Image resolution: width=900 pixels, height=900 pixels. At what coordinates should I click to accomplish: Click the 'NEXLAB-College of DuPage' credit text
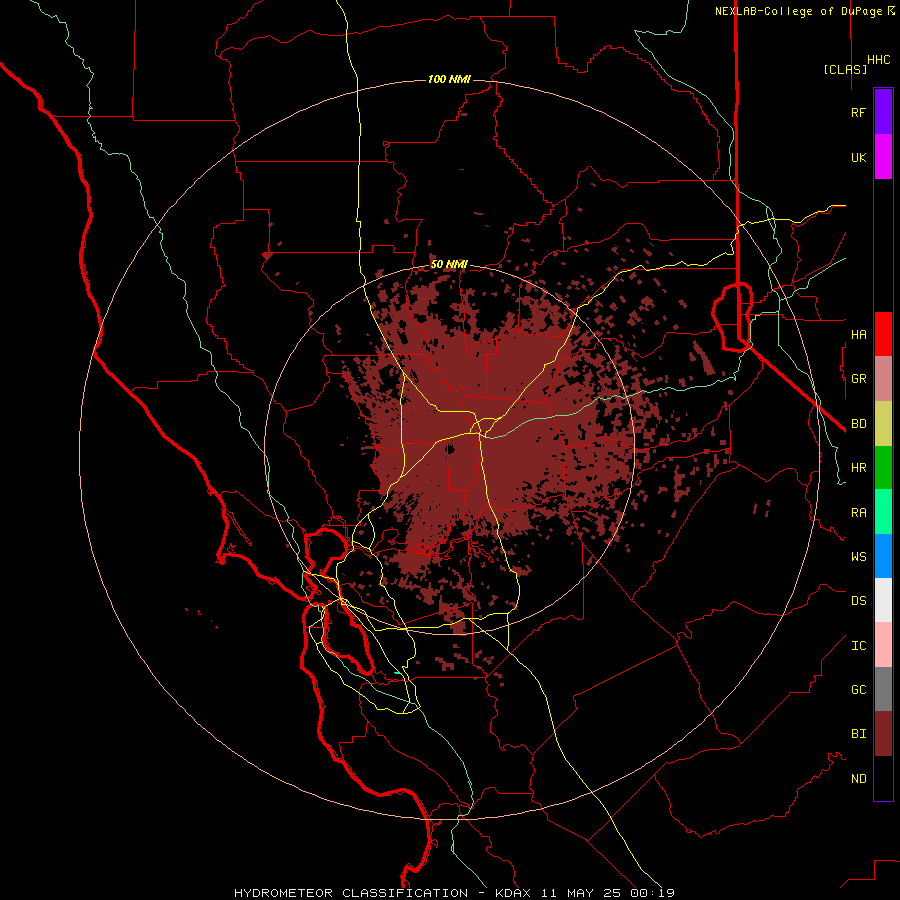pos(798,11)
